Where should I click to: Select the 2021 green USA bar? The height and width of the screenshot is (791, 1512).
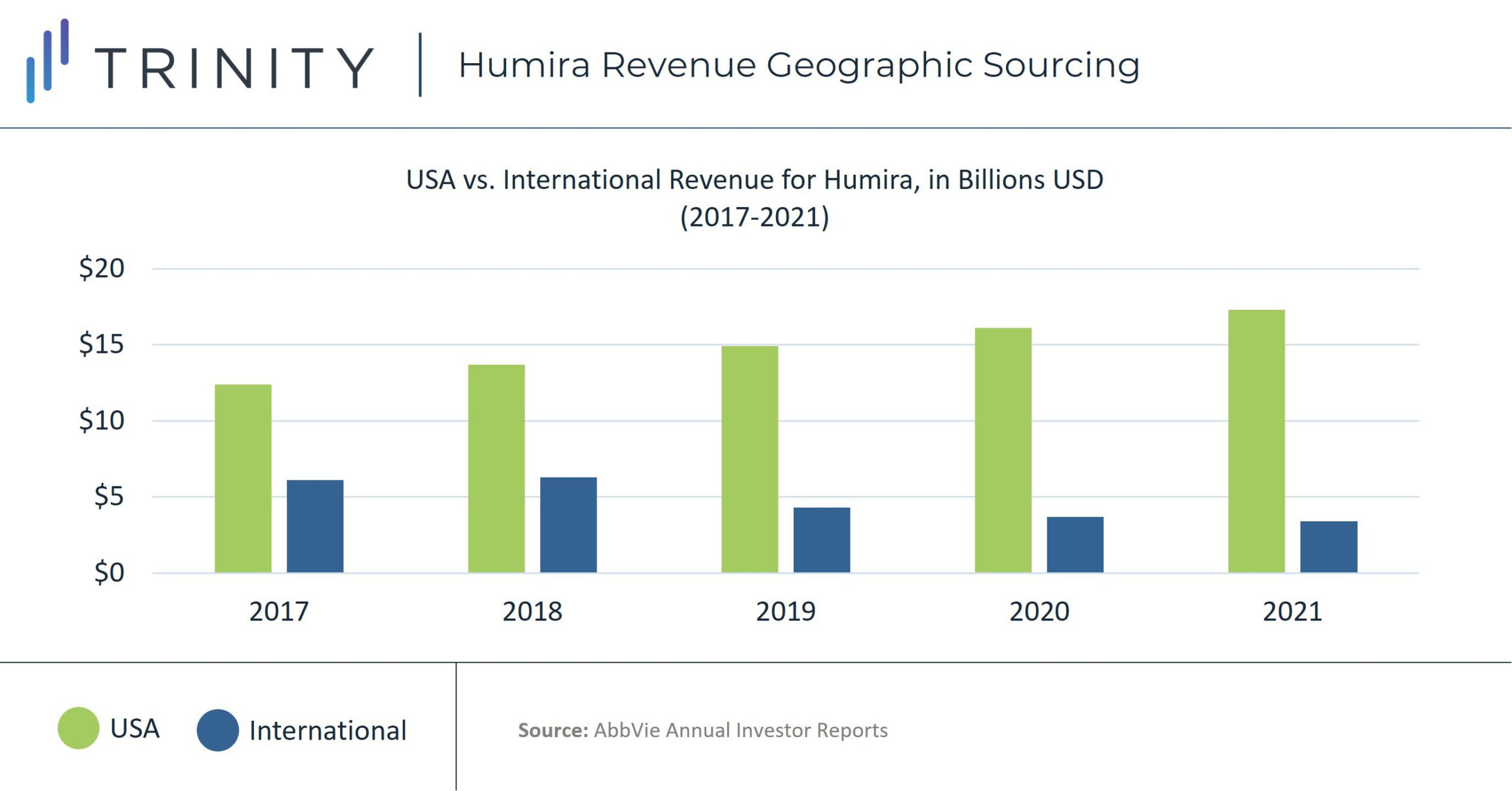tap(1256, 441)
